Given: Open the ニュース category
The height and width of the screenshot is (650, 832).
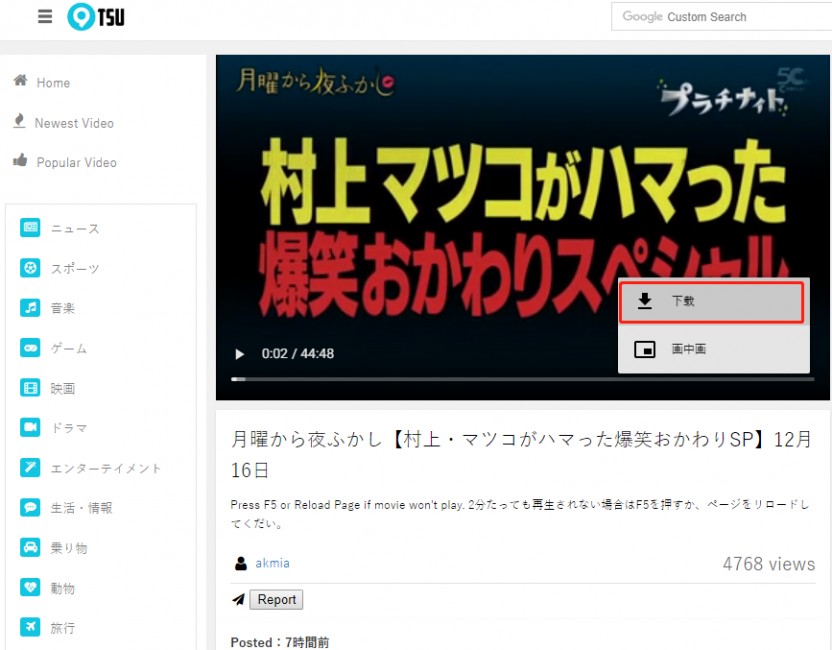Looking at the screenshot, I should pyautogui.click(x=75, y=229).
